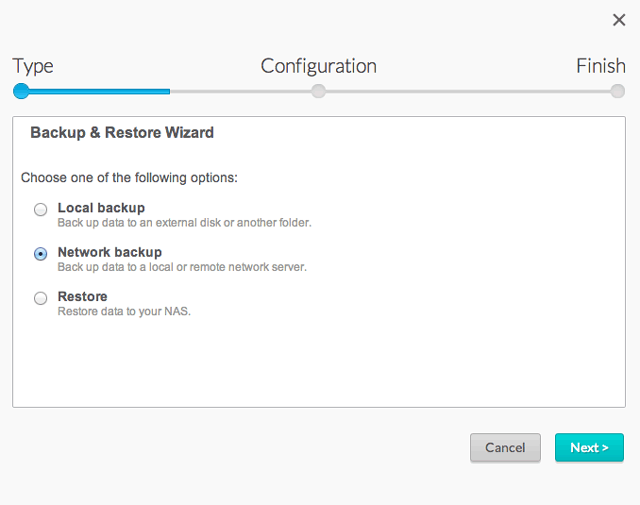
Task: Click the Next > button
Action: click(x=589, y=447)
